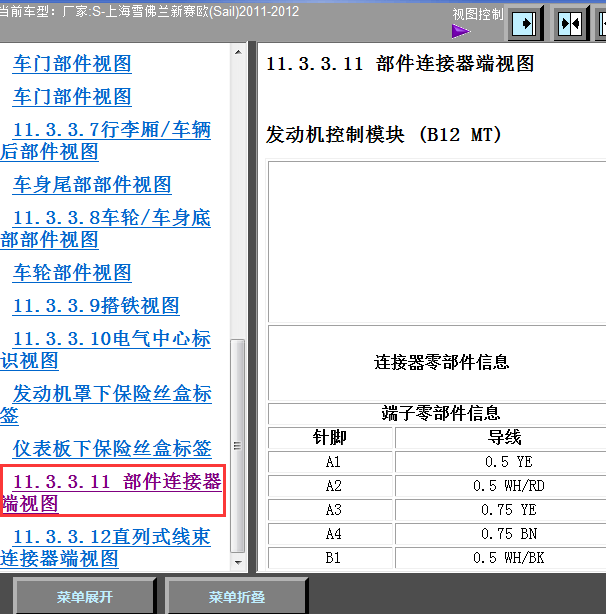Image resolution: width=606 pixels, height=614 pixels.
Task: Click the 0.5 WH/RD wire cell
Action: point(501,486)
